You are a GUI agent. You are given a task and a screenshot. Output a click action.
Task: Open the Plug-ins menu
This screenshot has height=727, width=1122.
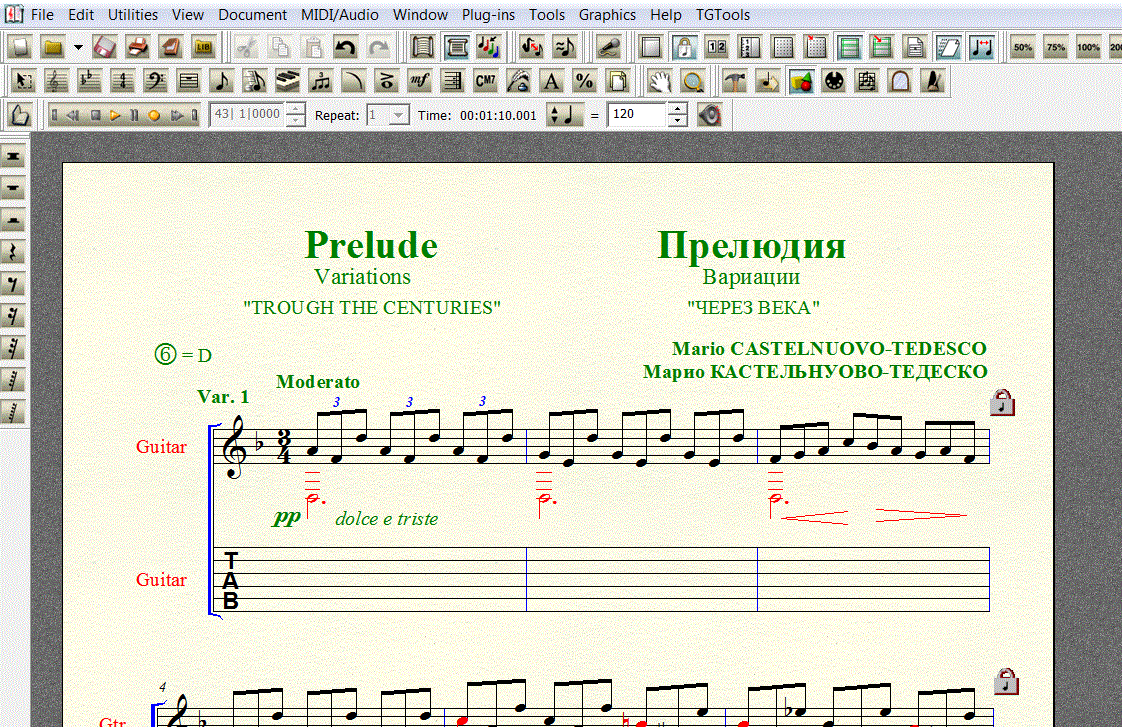pyautogui.click(x=488, y=14)
